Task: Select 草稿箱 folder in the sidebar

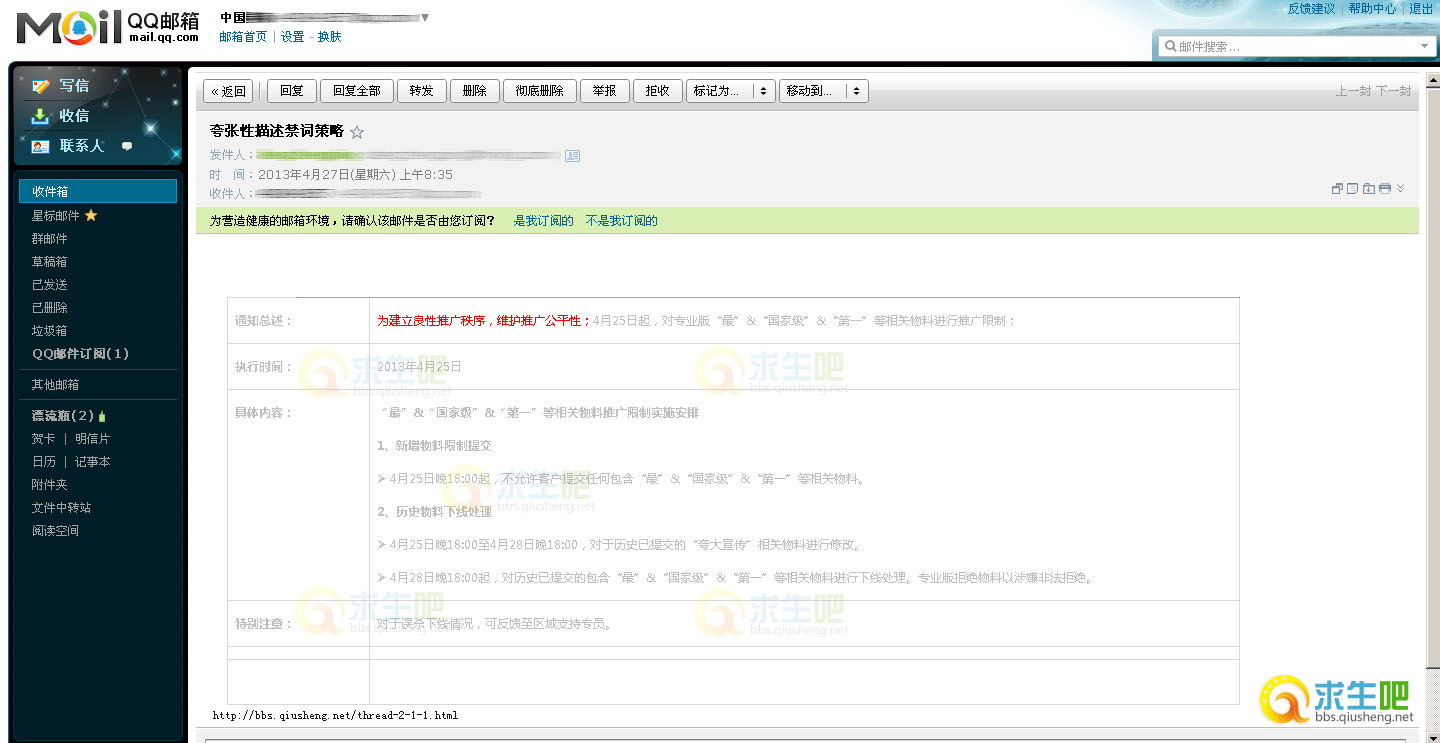Action: pos(50,262)
